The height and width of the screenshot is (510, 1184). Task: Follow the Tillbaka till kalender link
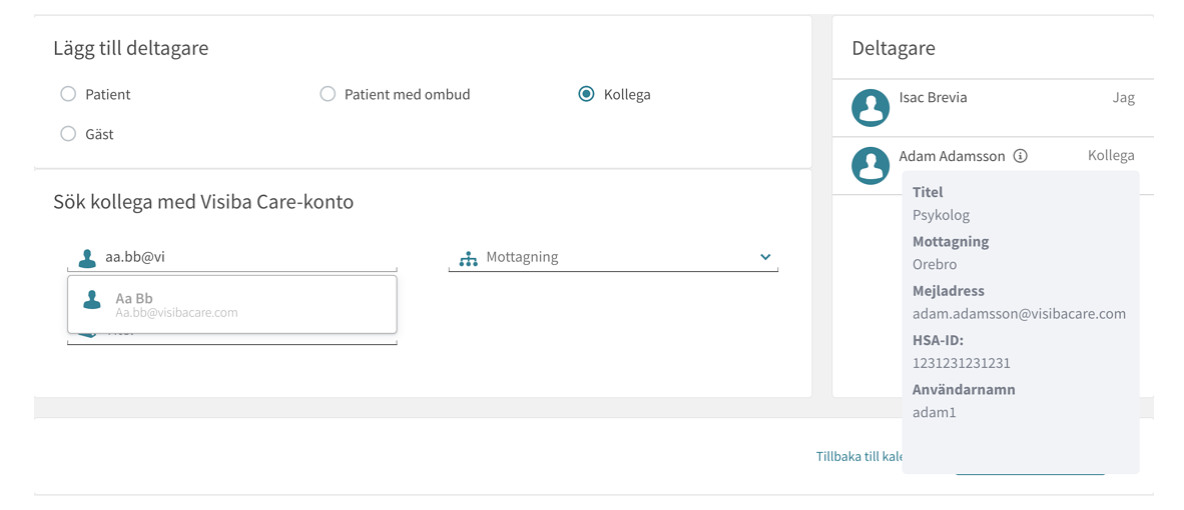pos(859,456)
